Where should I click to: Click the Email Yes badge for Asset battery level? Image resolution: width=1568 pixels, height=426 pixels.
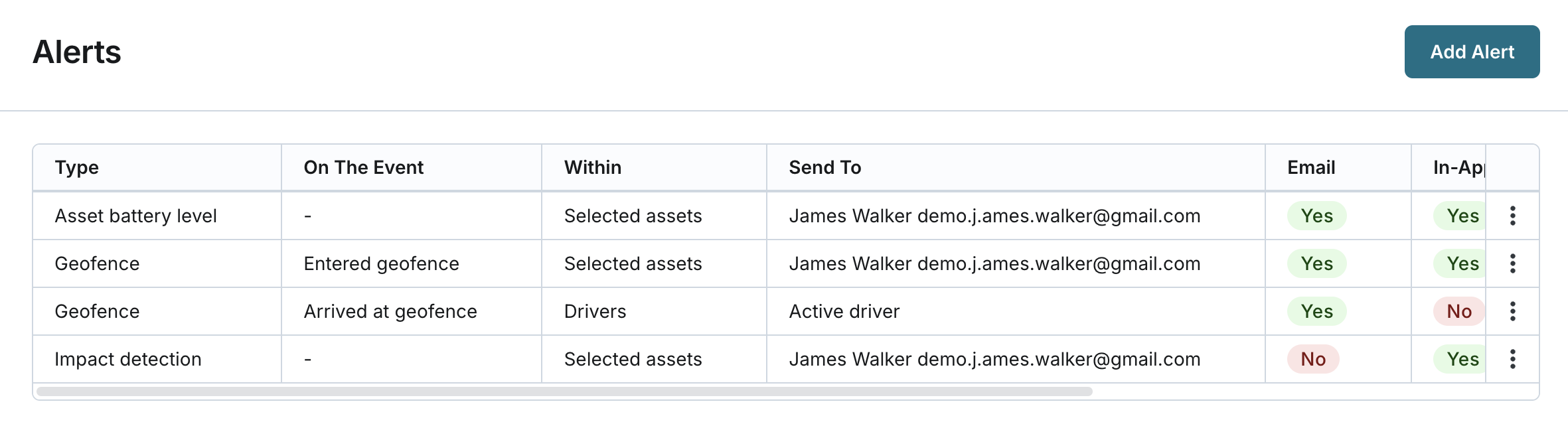click(1316, 216)
